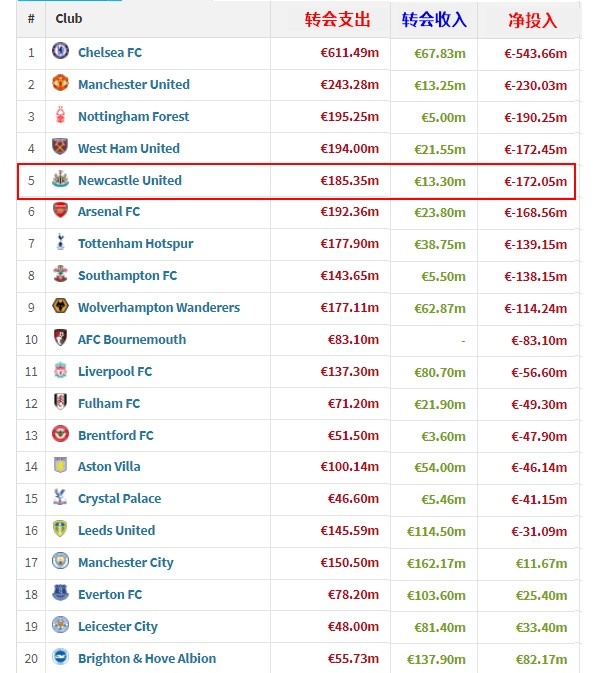The width and height of the screenshot is (600, 673).
Task: Sort by the 净投入 column header
Action: (x=532, y=20)
